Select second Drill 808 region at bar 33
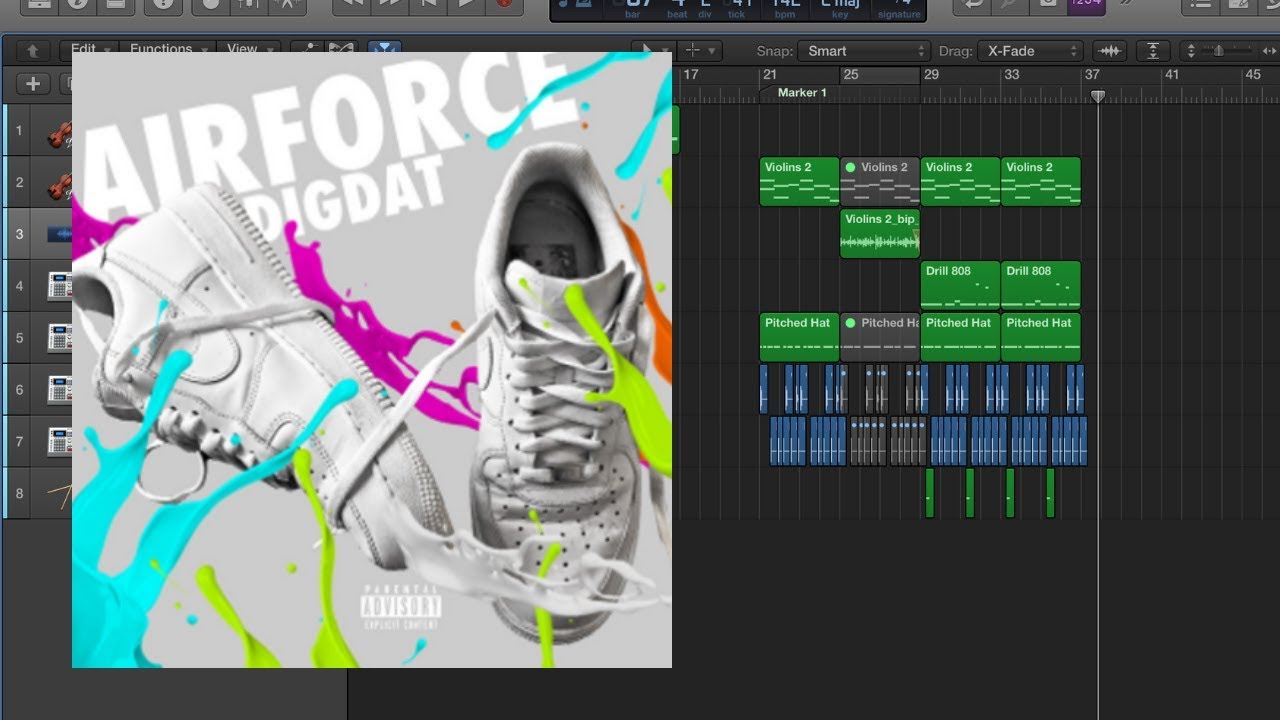Screen dimensions: 1280x720 click(1041, 285)
